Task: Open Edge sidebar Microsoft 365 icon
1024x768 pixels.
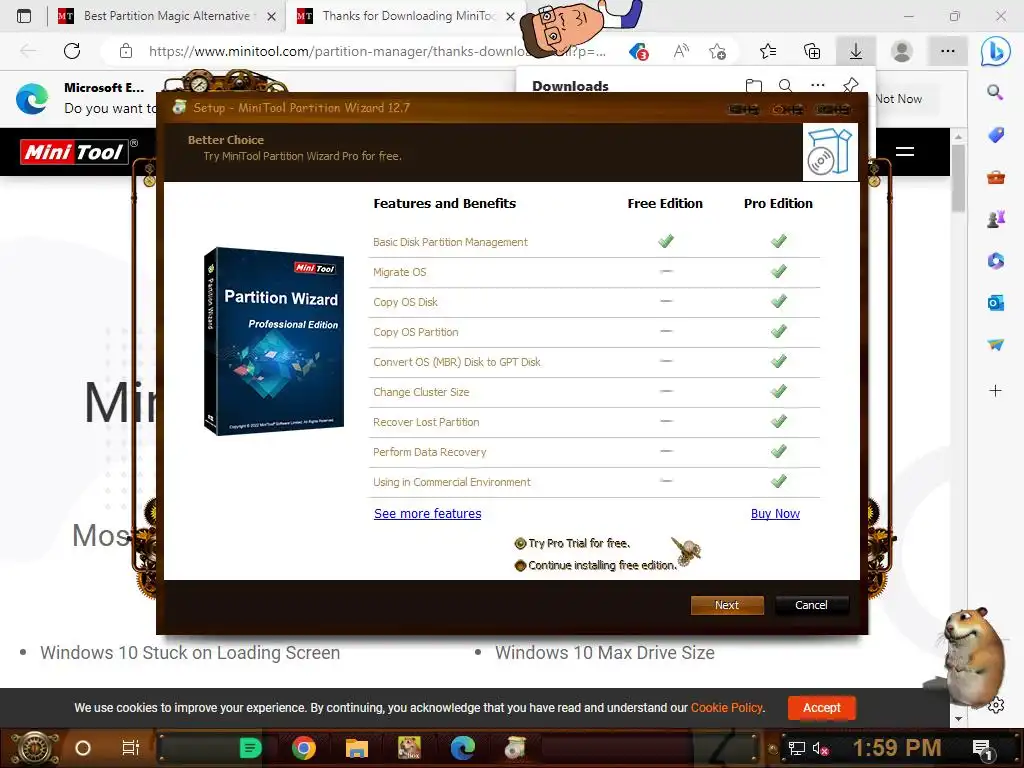Action: [x=995, y=261]
